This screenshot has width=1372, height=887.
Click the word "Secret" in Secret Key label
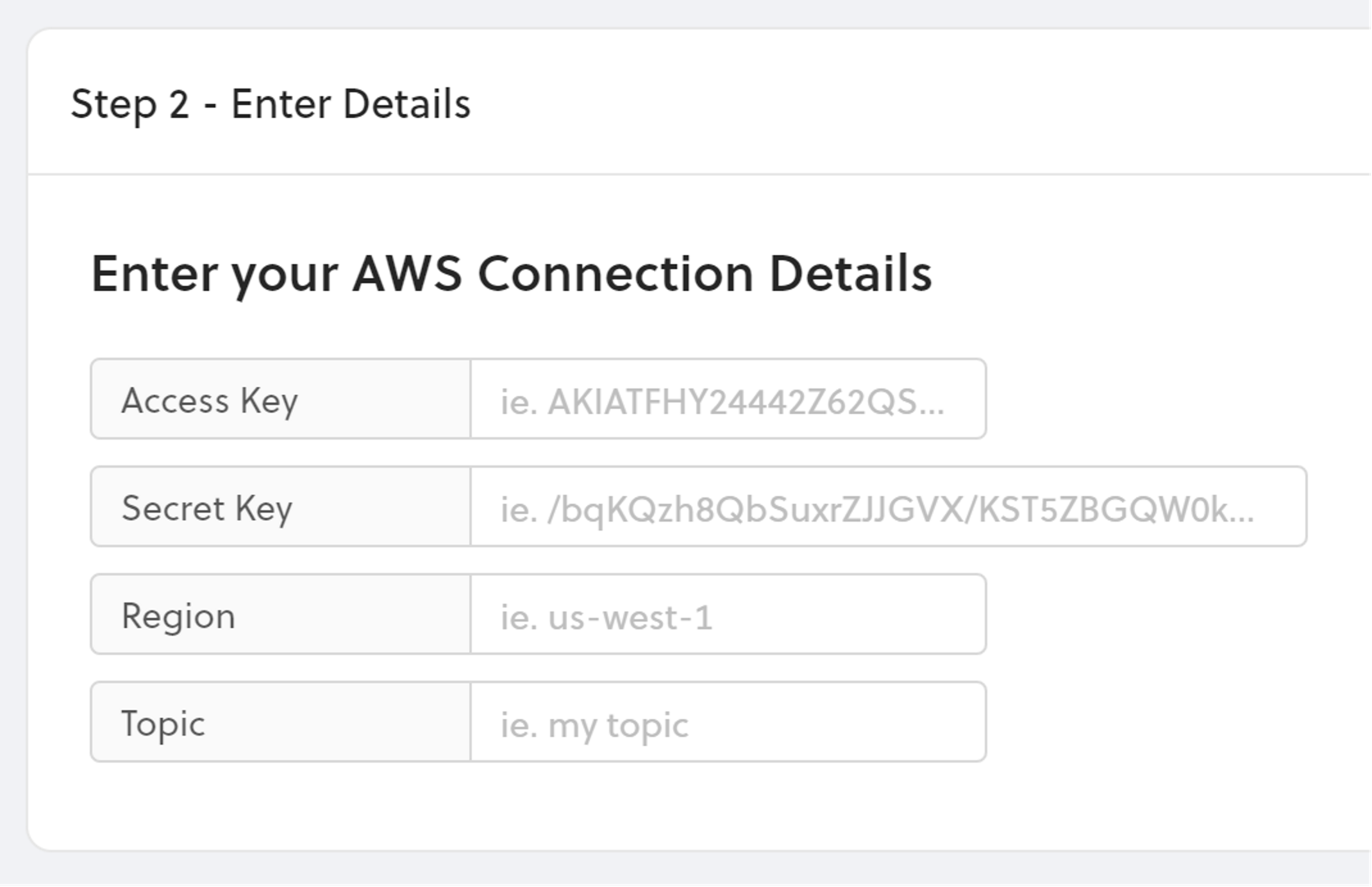(173, 508)
